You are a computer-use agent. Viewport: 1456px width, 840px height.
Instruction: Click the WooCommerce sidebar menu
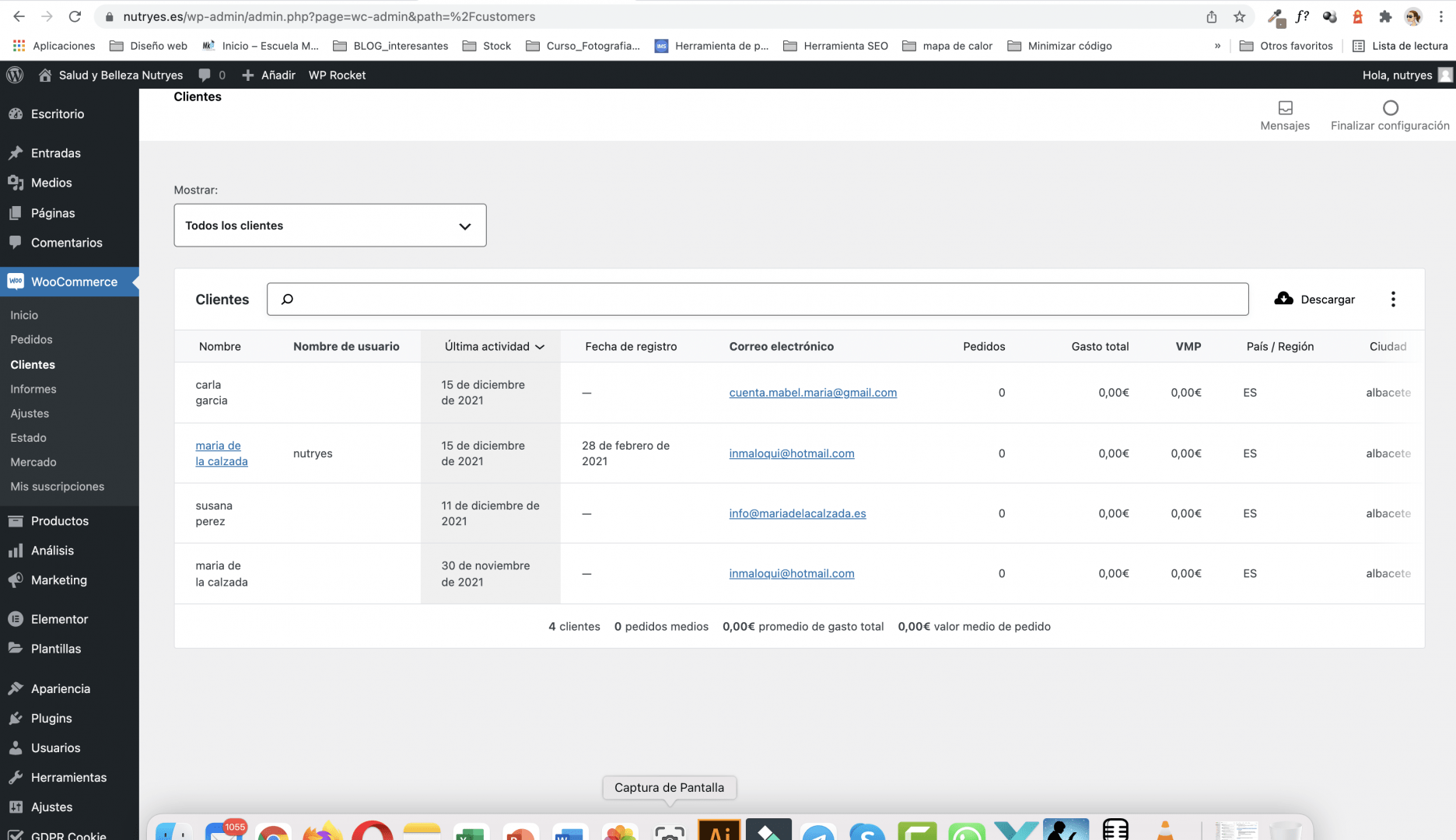click(69, 282)
